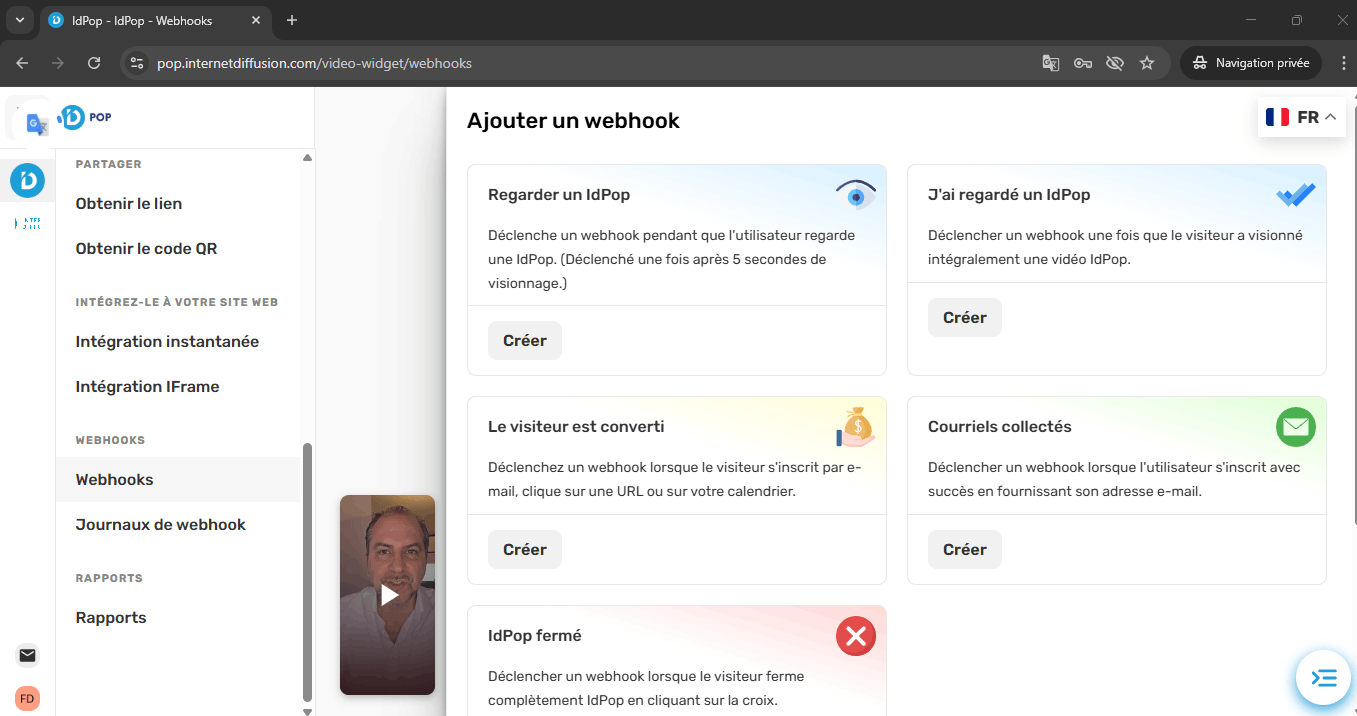Click the Le visiteur est converti title
Viewport: 1357px width, 716px height.
576,426
